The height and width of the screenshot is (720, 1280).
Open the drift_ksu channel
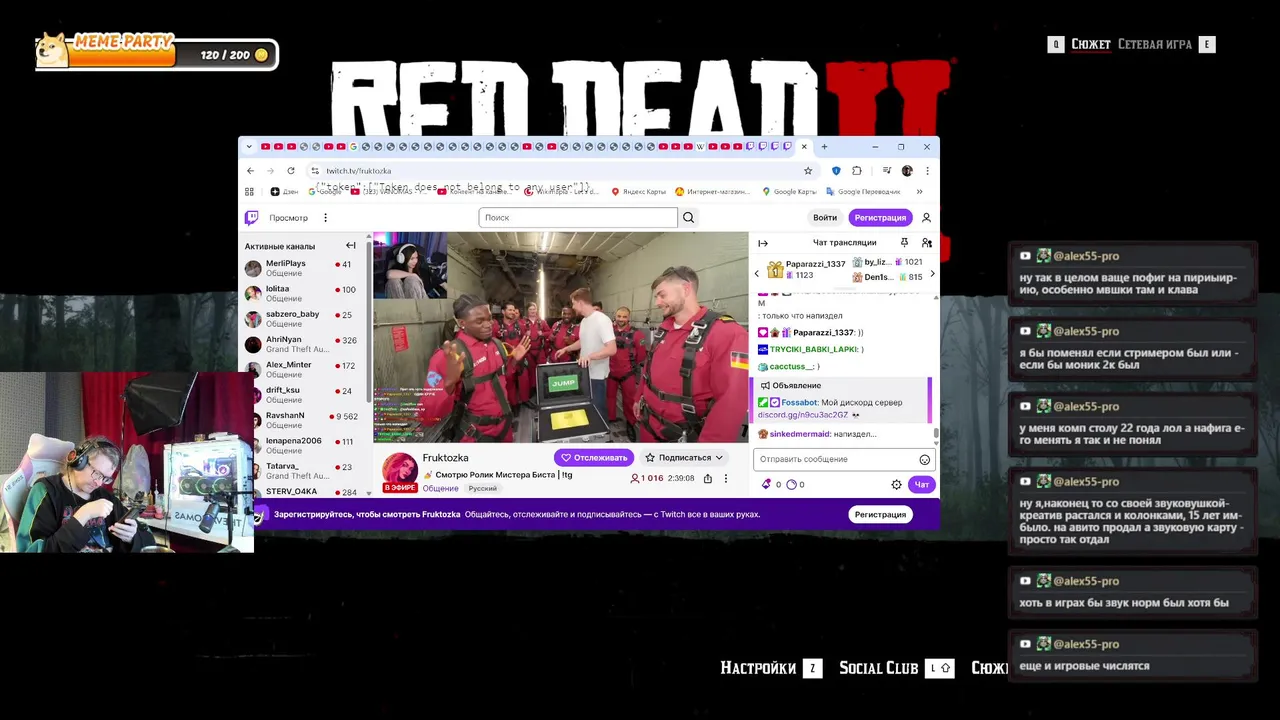304,394
